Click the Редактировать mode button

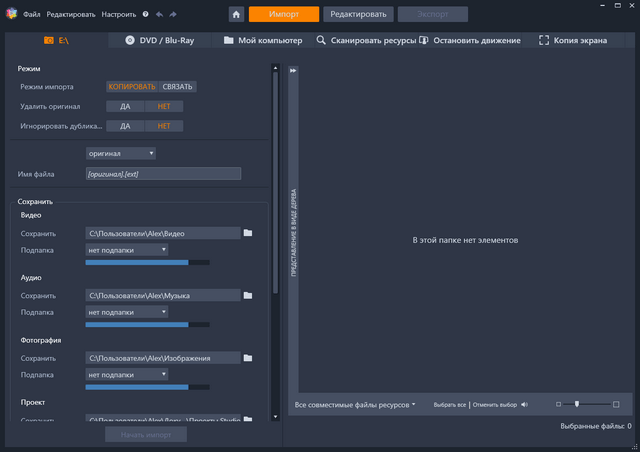[x=359, y=14]
